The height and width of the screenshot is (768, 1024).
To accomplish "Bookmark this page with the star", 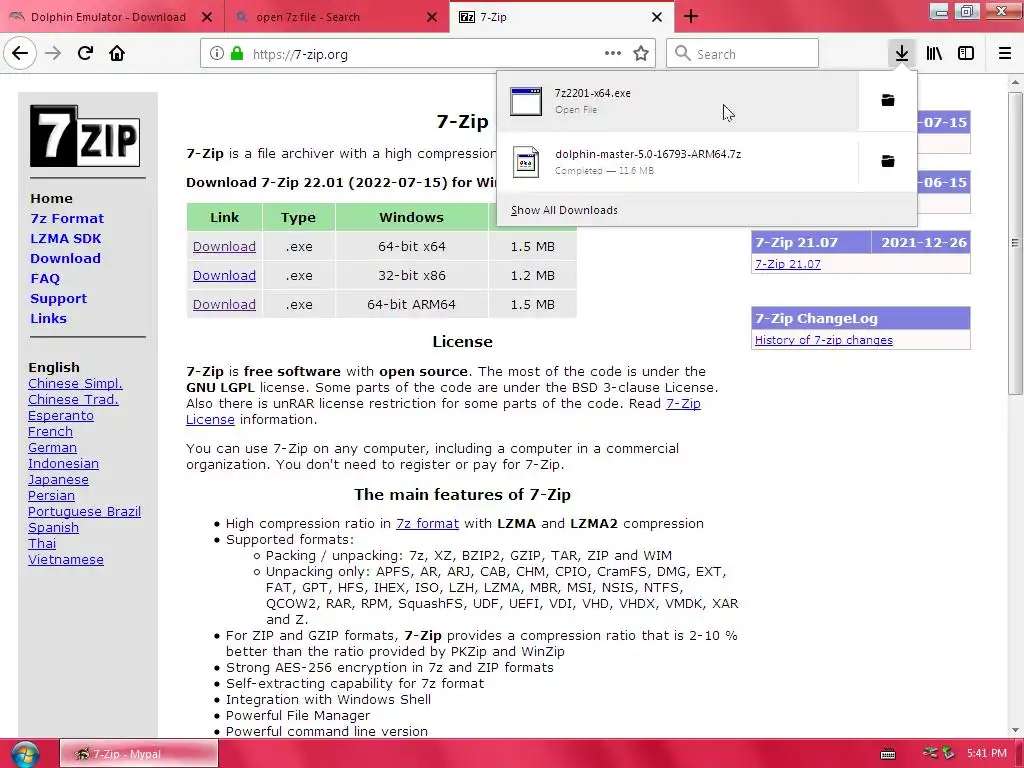I will click(x=641, y=54).
